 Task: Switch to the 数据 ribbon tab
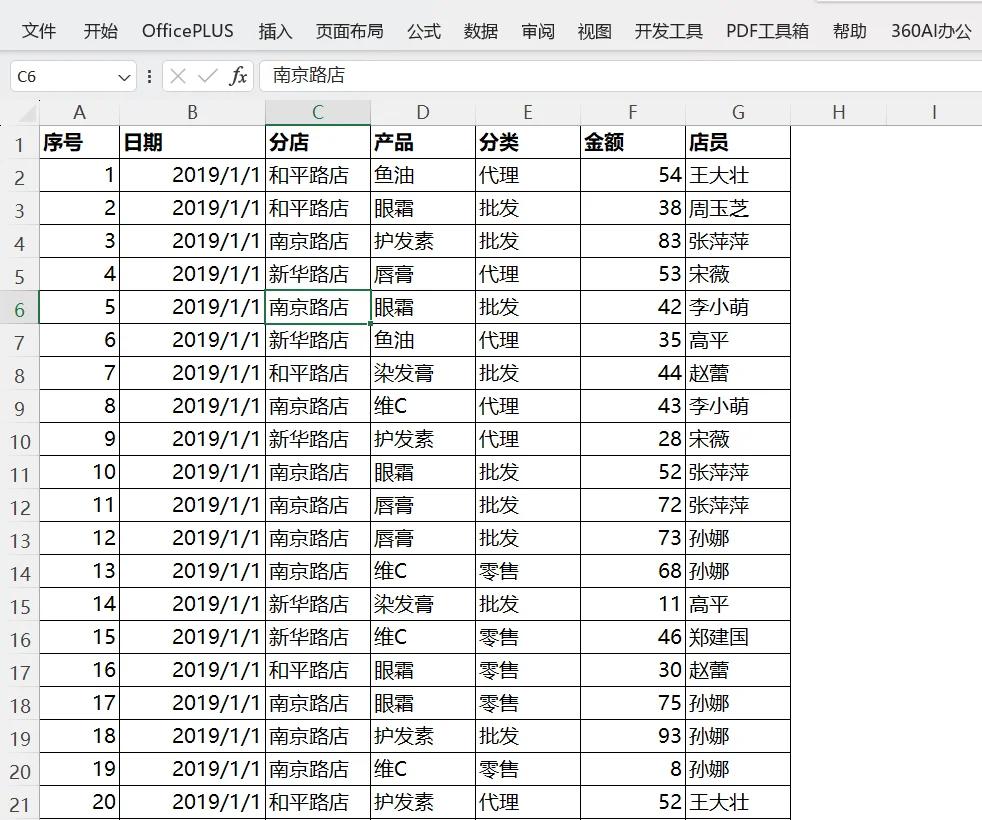point(481,31)
